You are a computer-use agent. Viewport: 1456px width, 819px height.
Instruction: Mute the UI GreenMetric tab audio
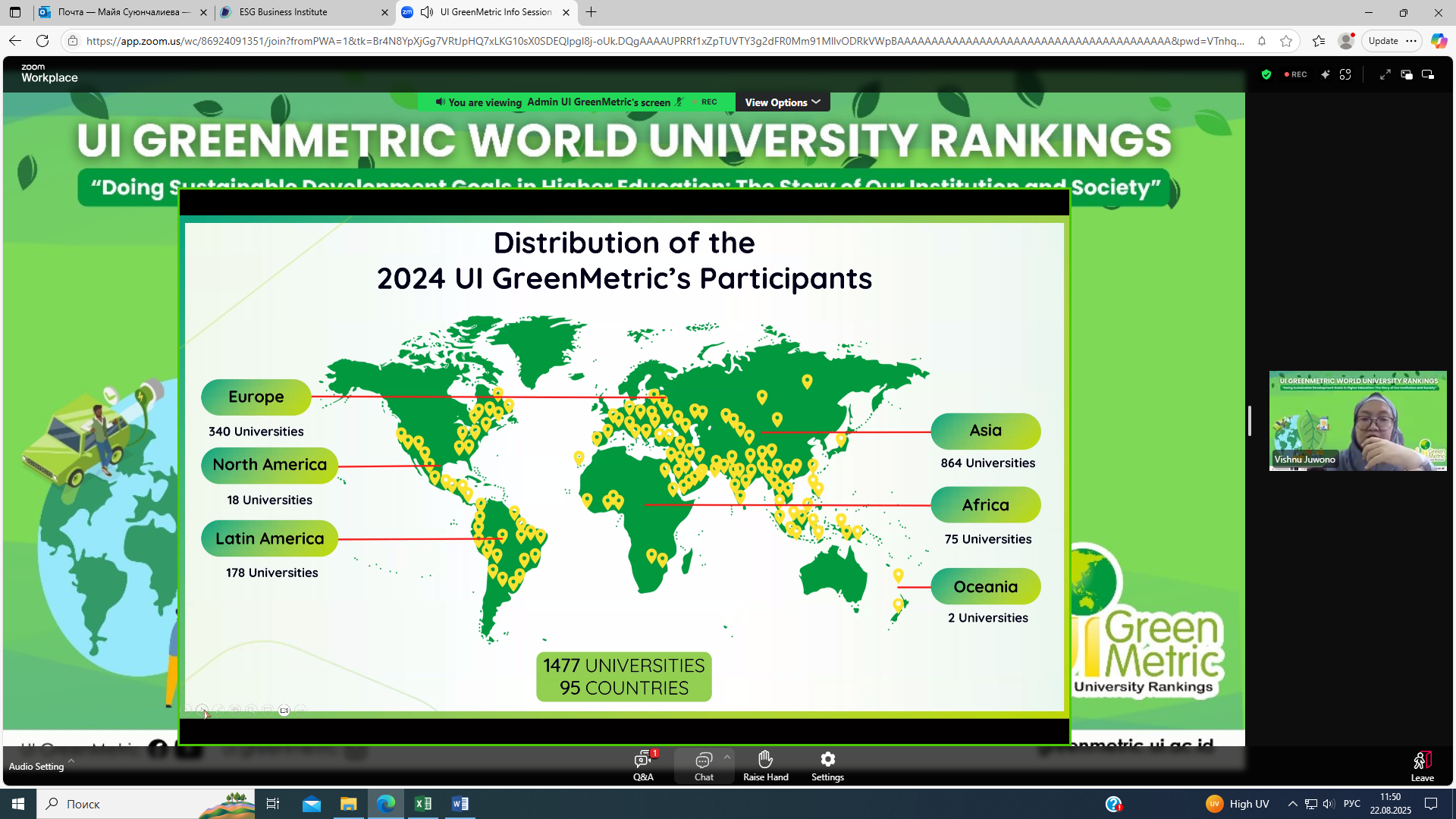click(427, 12)
